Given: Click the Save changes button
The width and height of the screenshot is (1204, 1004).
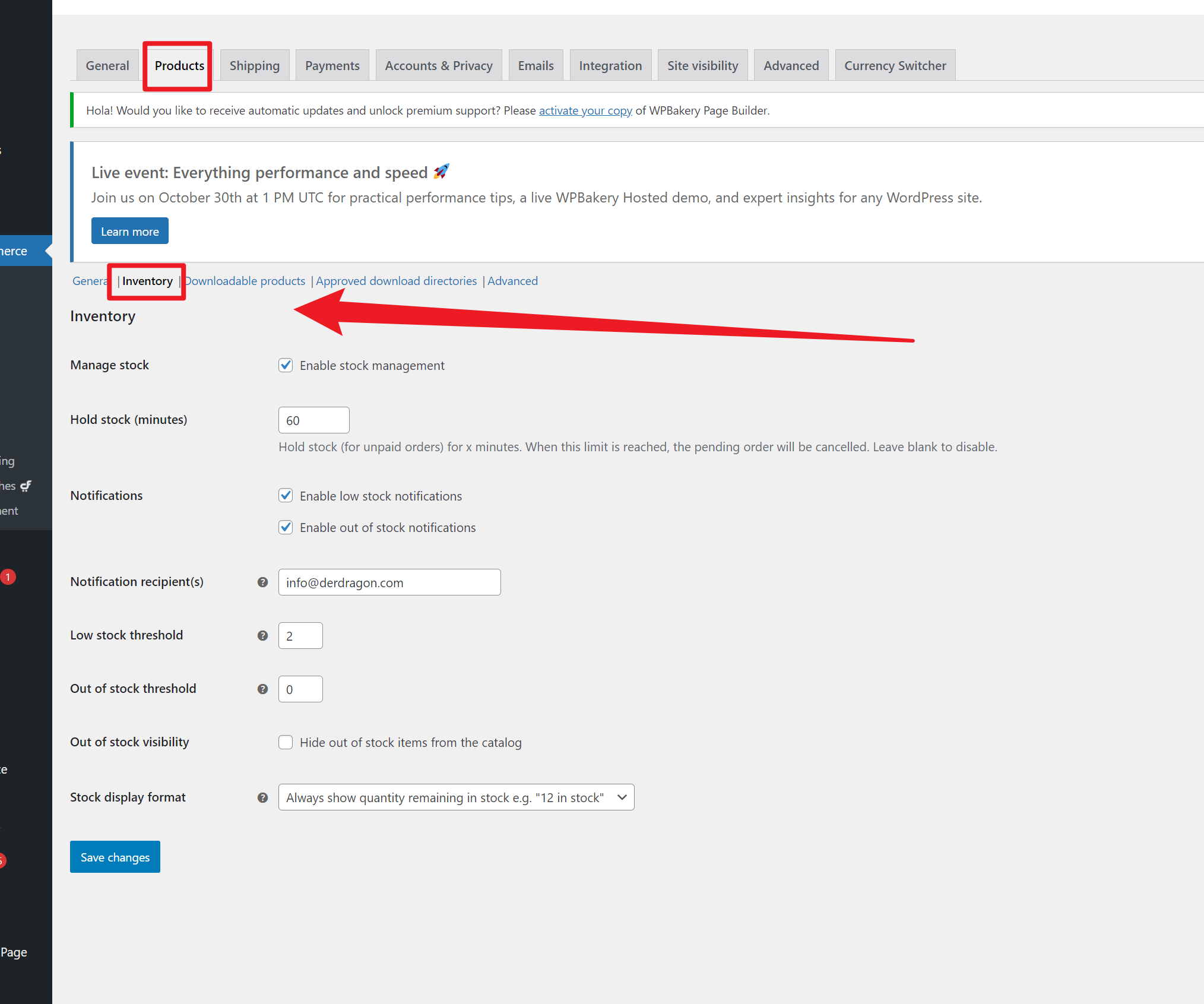Looking at the screenshot, I should tap(115, 857).
